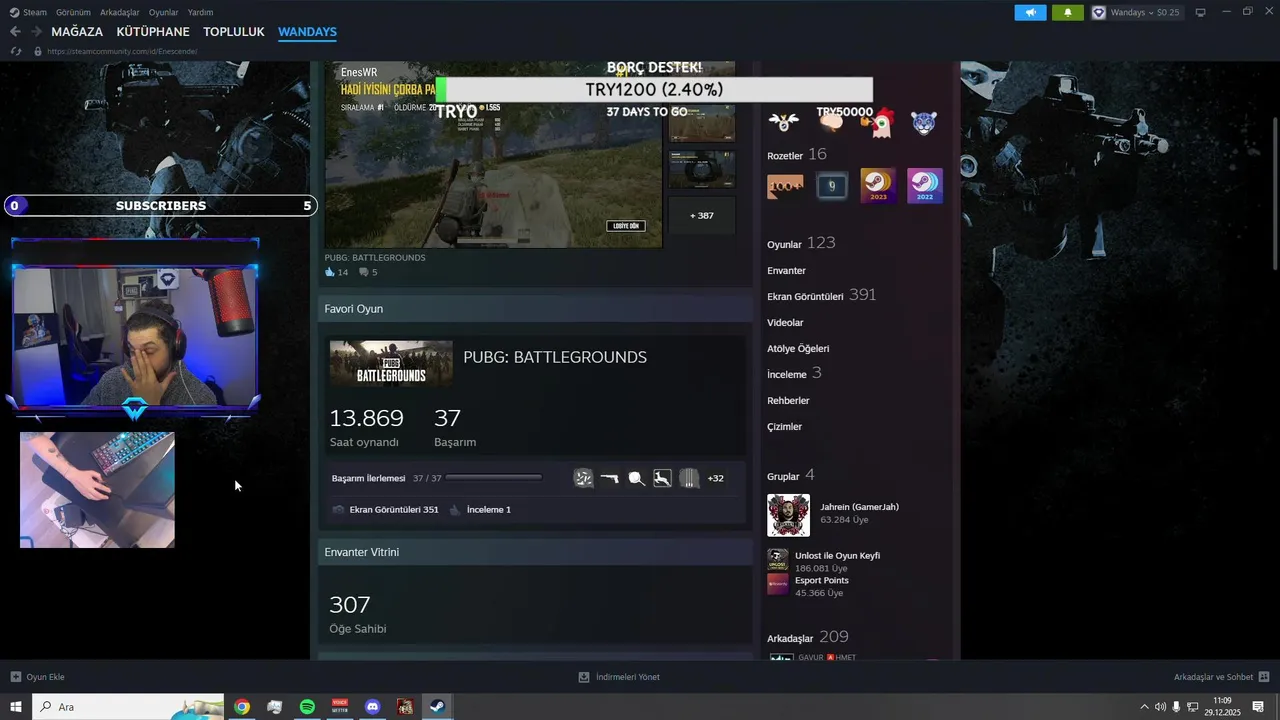
Task: Open the Gruplar 4 link
Action: (791, 475)
